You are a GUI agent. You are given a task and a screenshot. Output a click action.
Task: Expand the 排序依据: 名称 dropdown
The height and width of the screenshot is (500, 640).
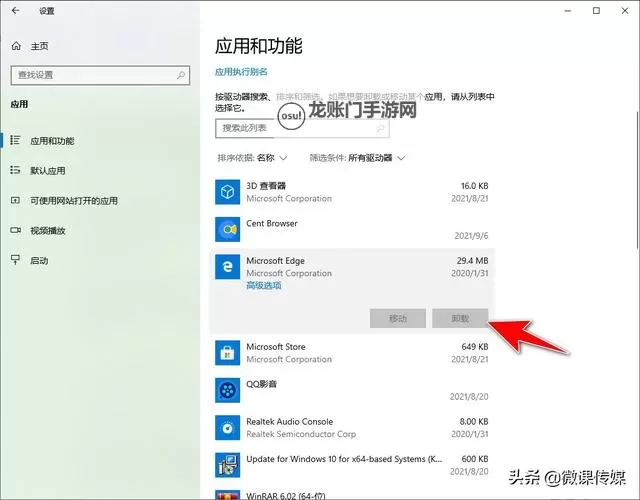click(x=252, y=158)
